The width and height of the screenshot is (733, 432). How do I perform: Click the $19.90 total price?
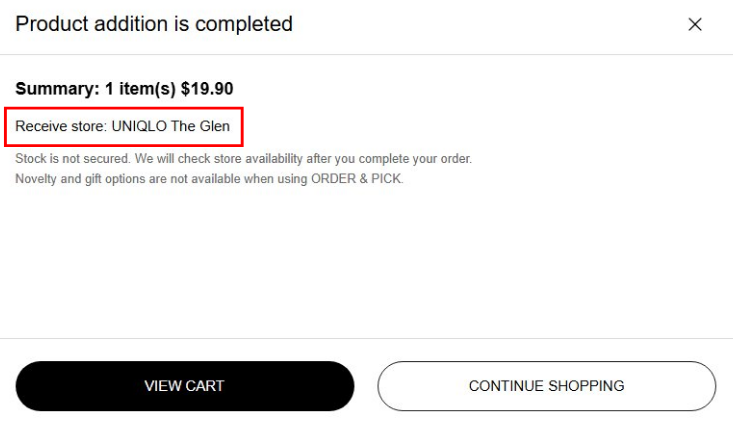pyautogui.click(x=207, y=89)
